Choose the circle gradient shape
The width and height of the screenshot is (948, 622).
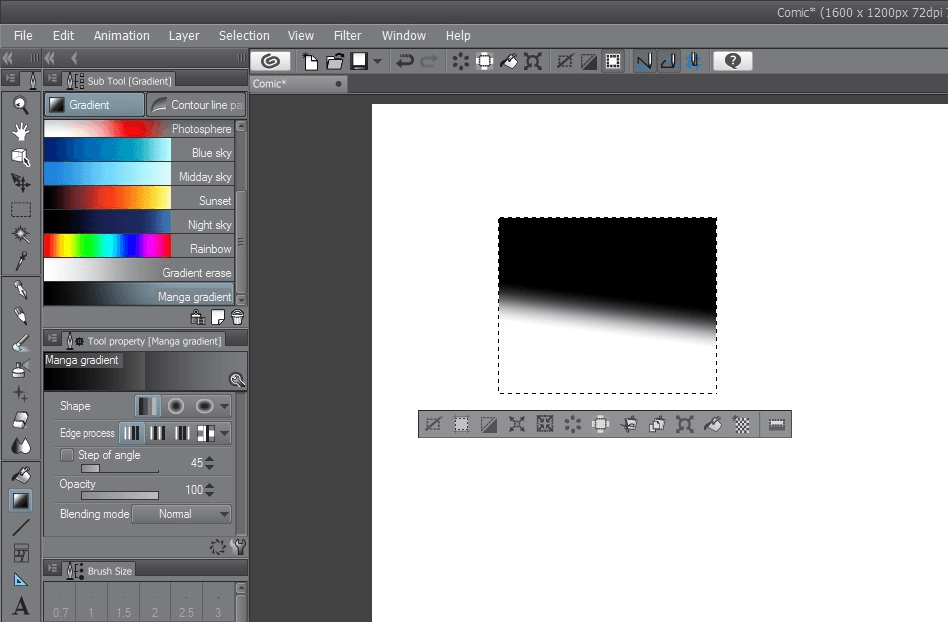coord(176,406)
